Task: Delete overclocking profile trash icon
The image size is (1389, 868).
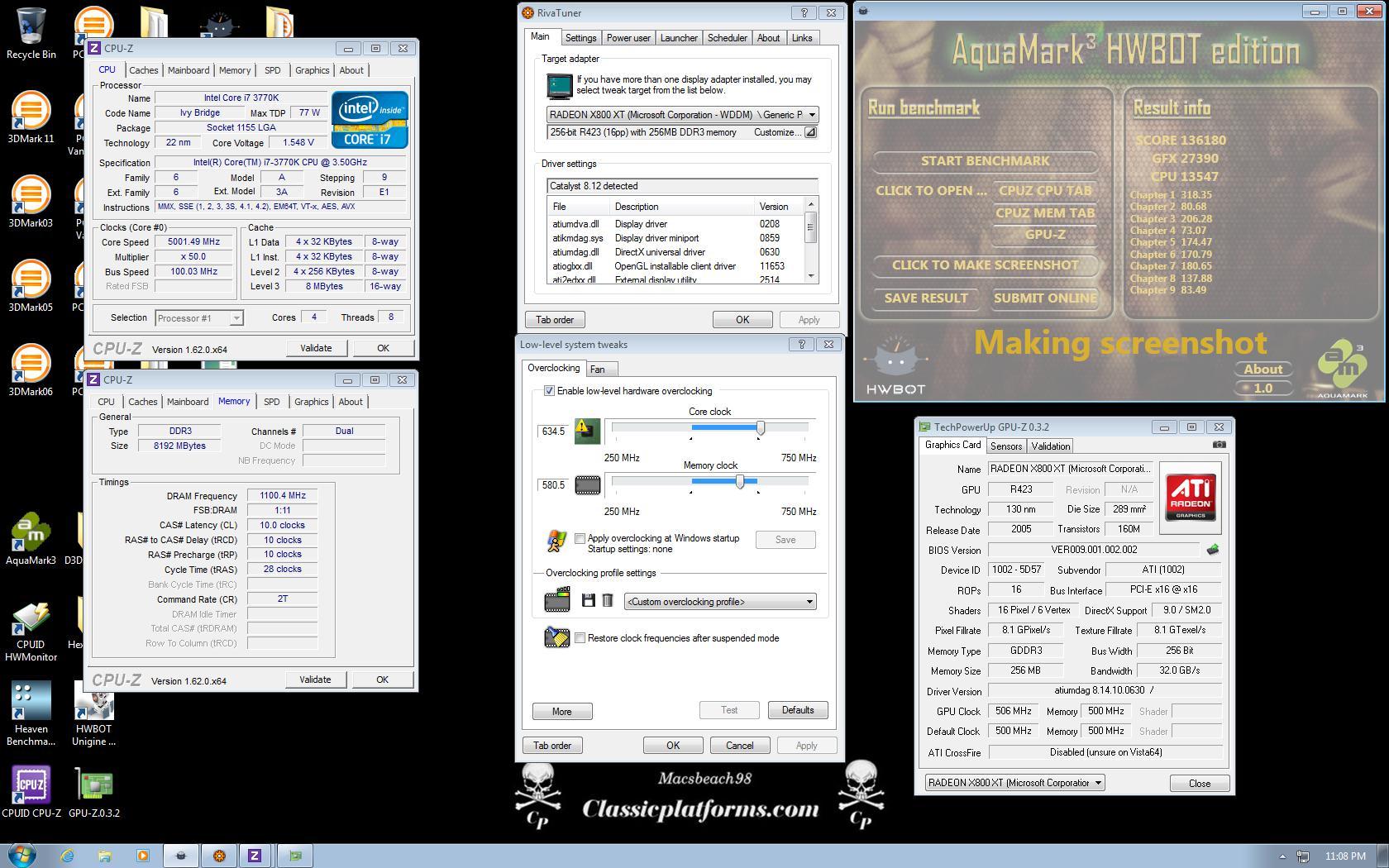Action: 607,600
